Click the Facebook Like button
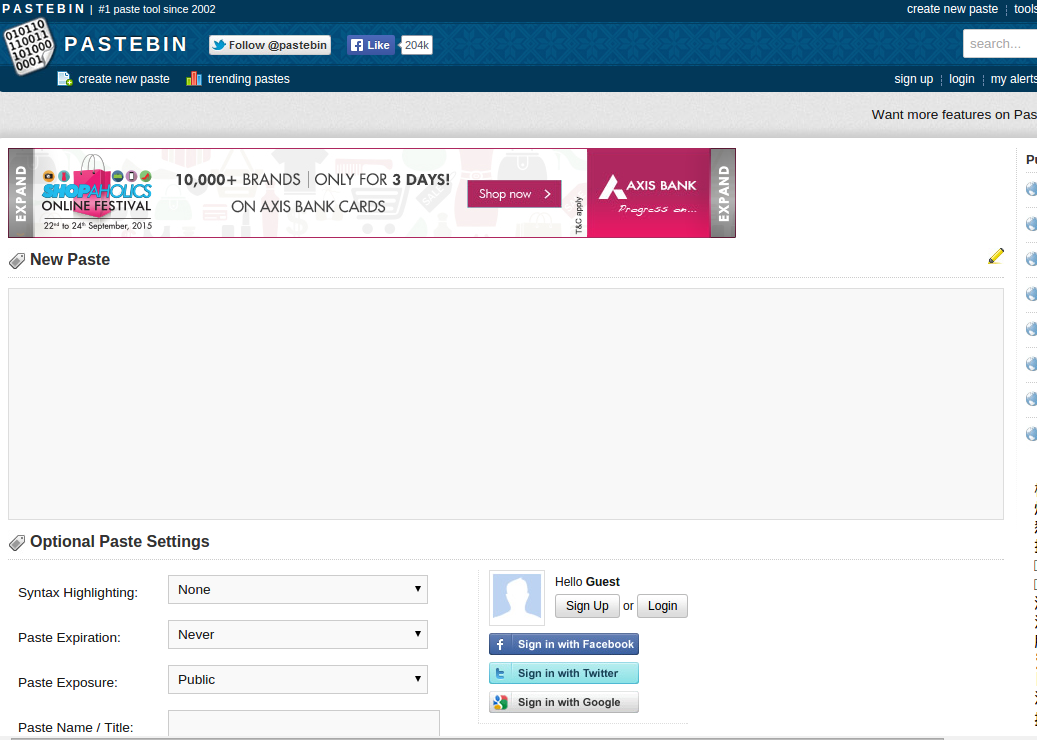The height and width of the screenshot is (740, 1037). (x=371, y=45)
